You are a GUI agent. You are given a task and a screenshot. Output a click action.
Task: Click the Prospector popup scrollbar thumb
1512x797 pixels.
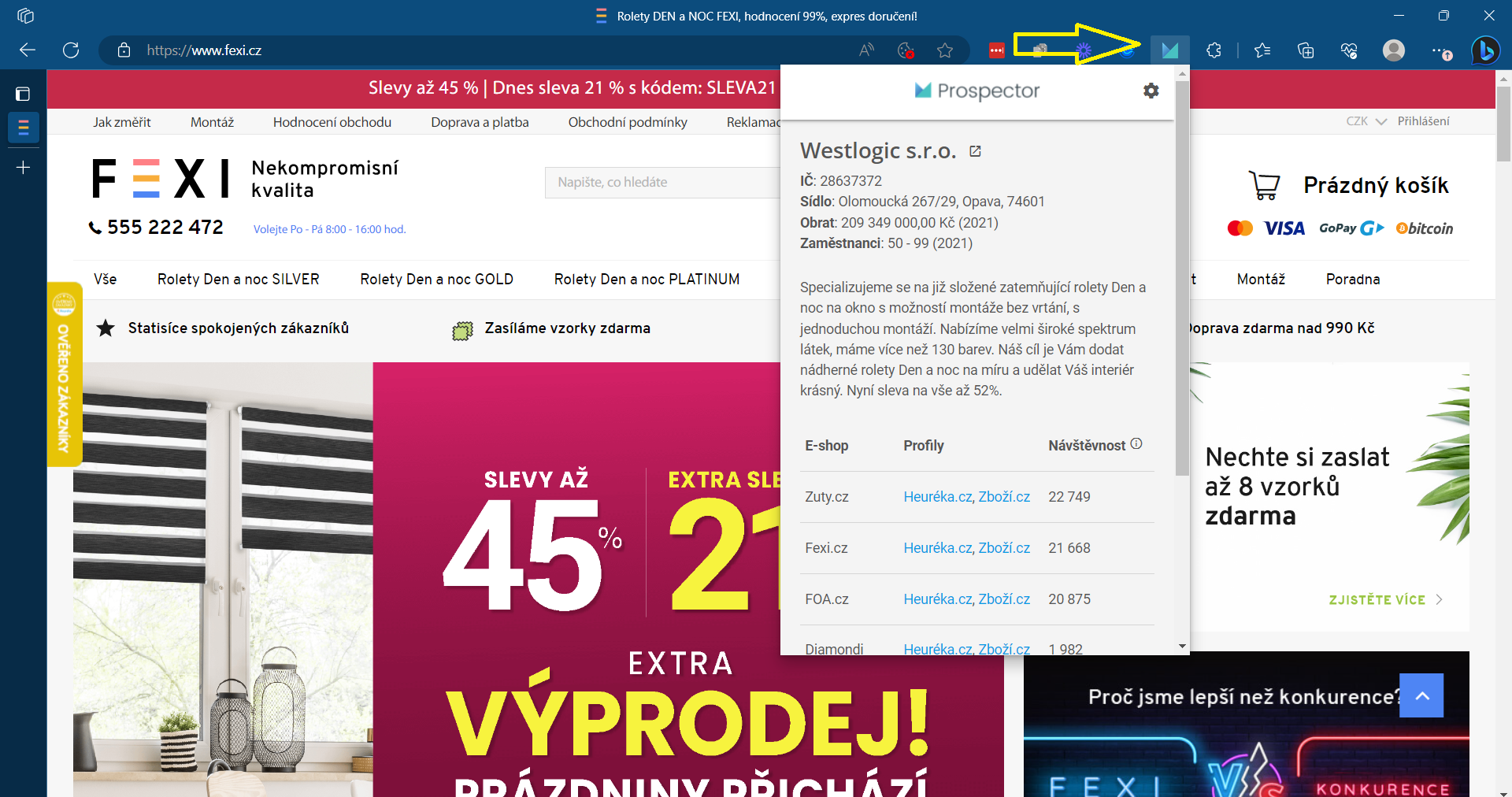point(1182,278)
